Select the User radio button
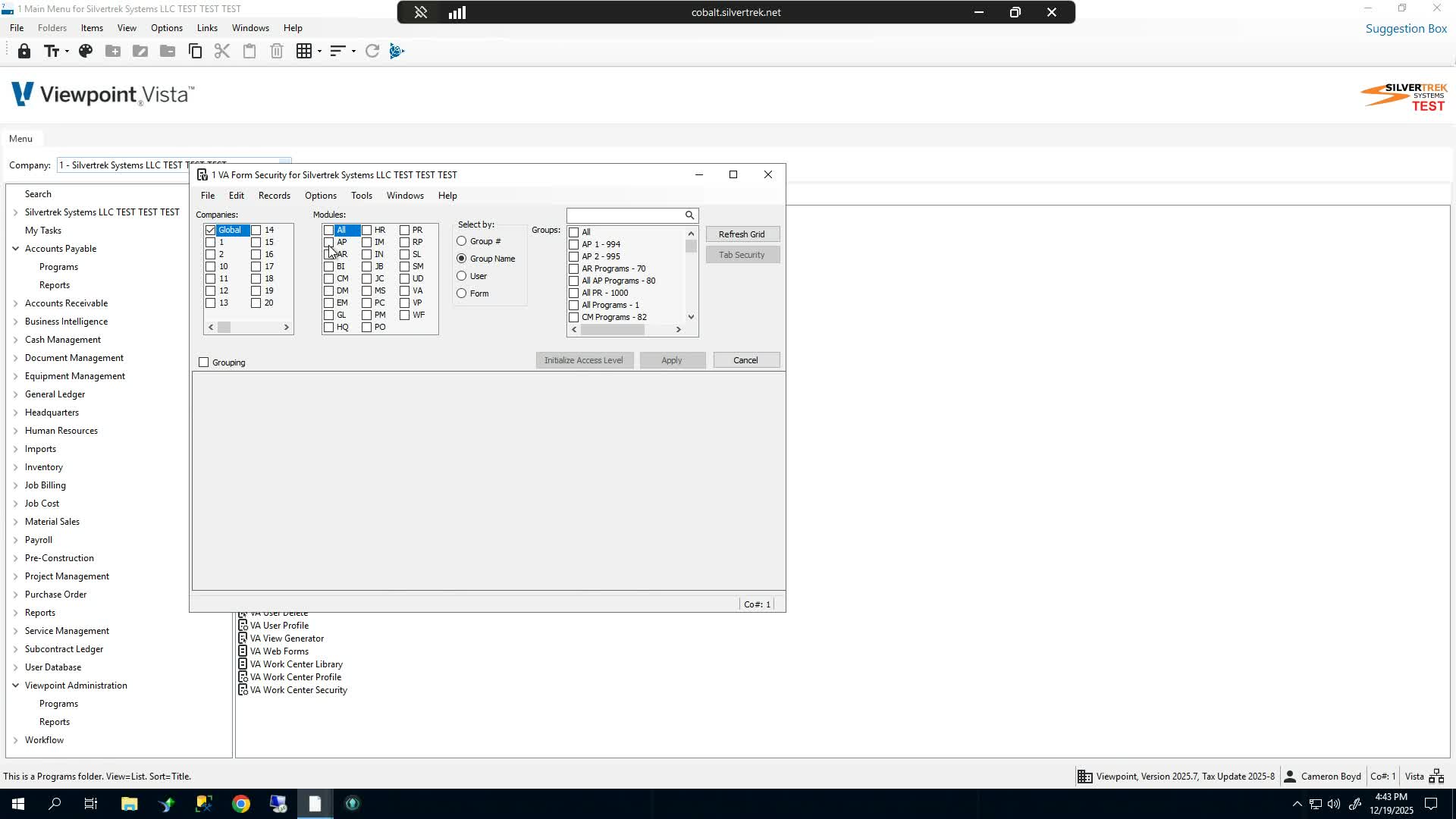 [461, 276]
